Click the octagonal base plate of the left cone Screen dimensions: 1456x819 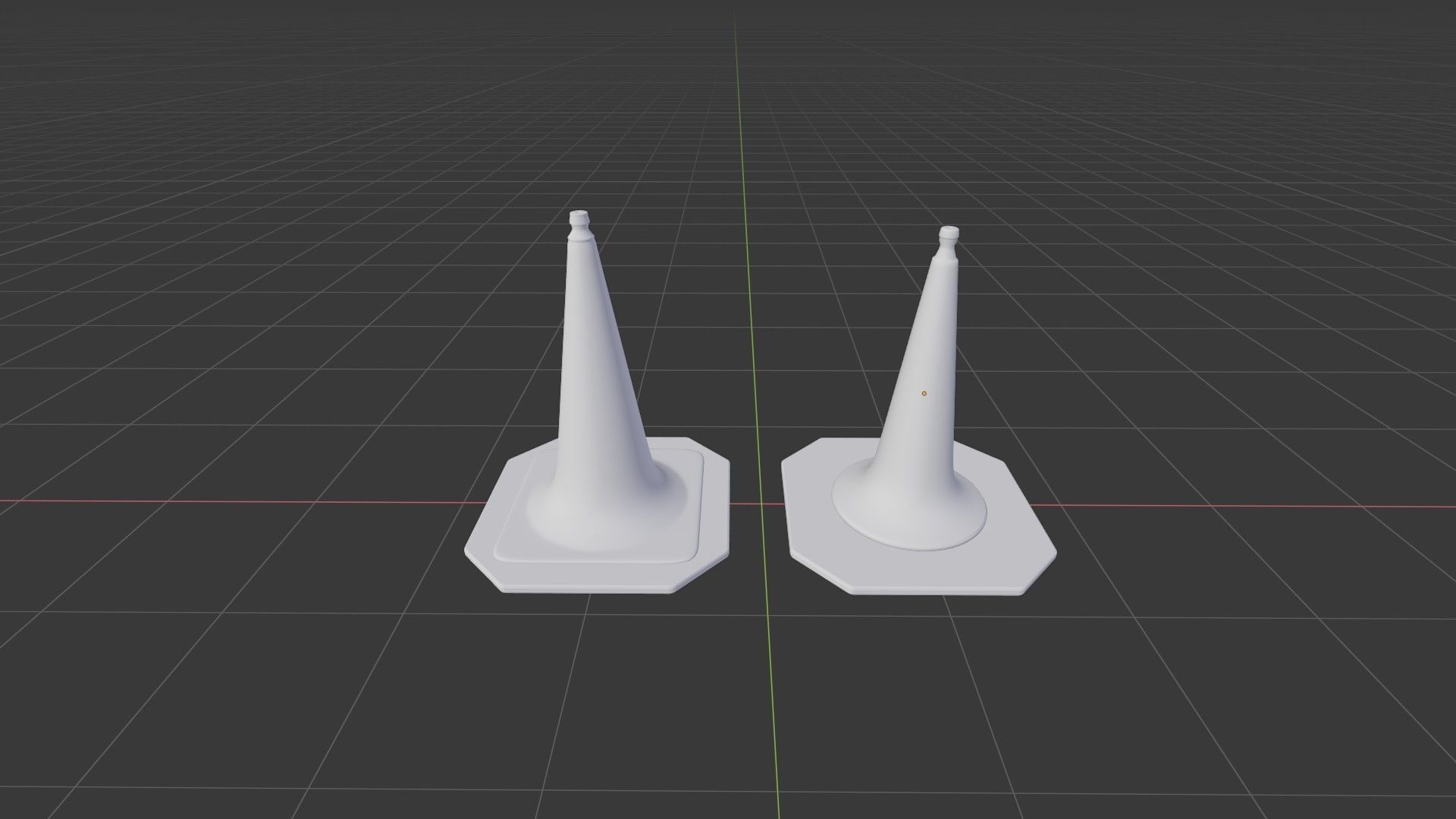tap(599, 573)
